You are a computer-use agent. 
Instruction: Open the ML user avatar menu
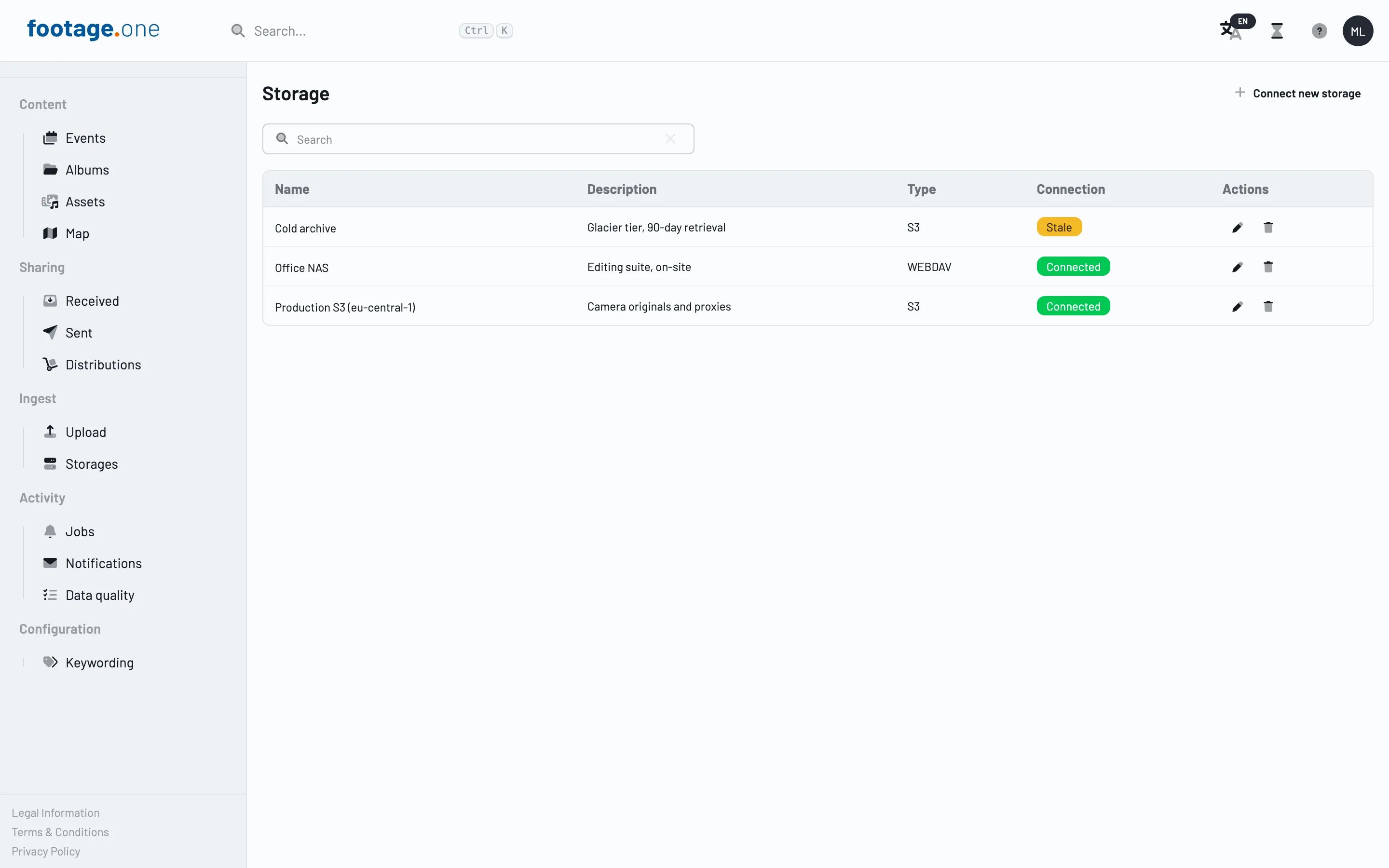click(x=1358, y=31)
